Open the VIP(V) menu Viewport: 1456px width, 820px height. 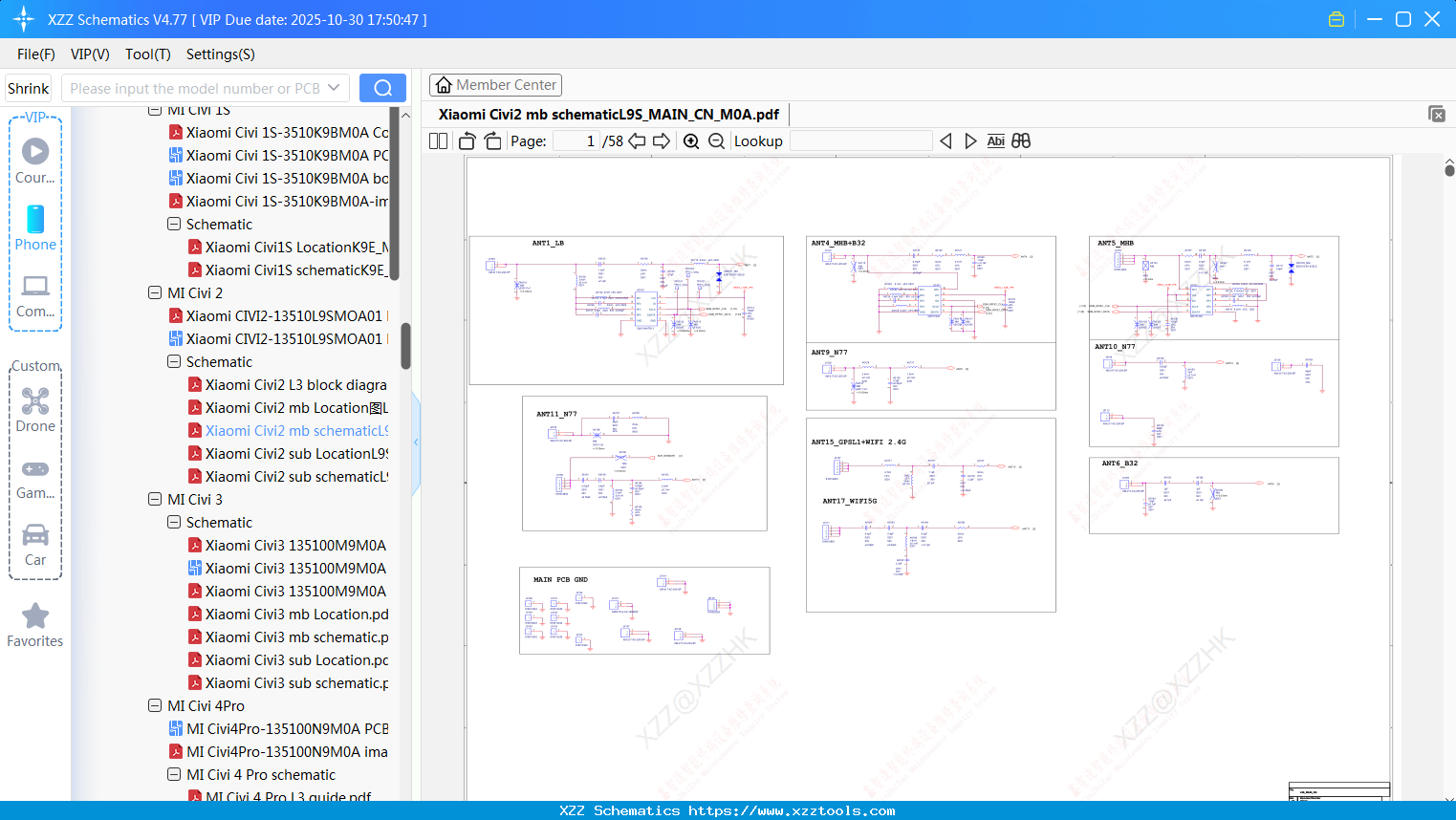pyautogui.click(x=90, y=54)
